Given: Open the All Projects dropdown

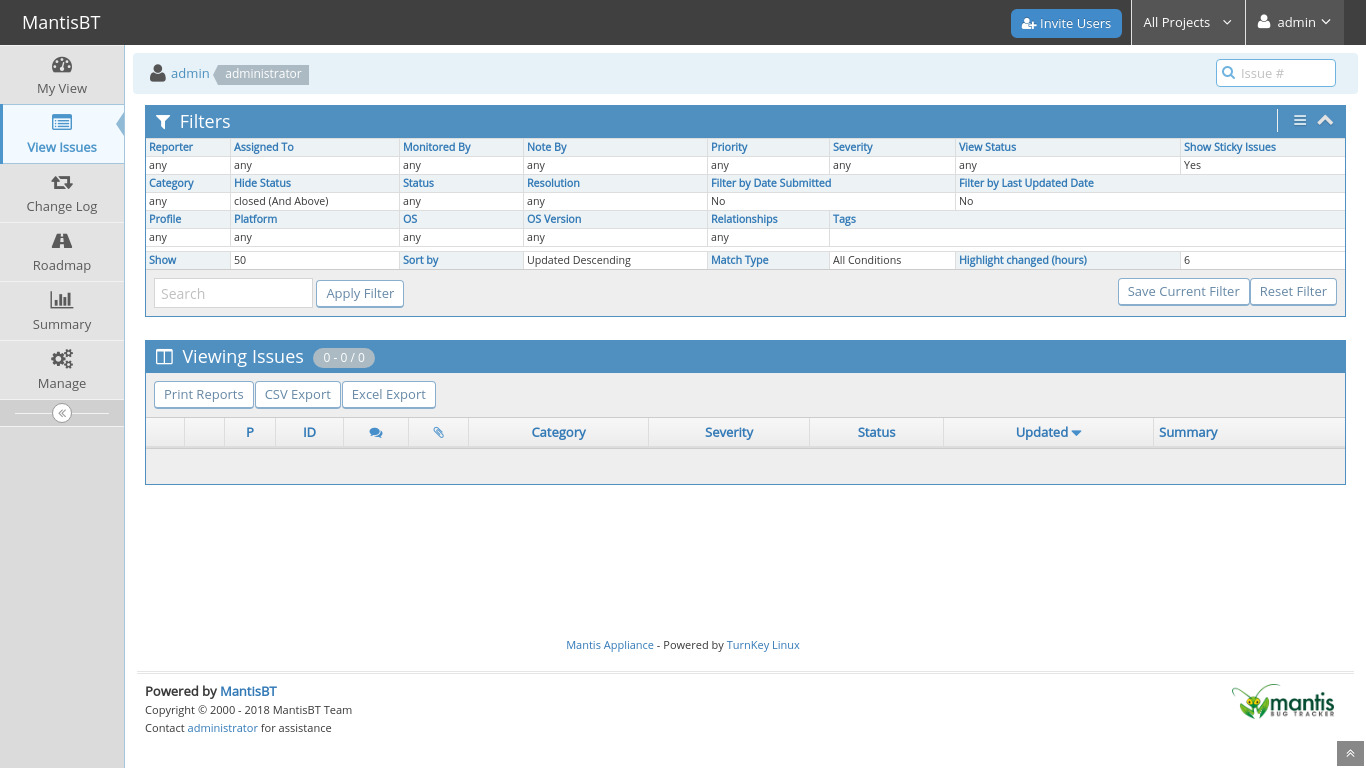Looking at the screenshot, I should pos(1187,22).
